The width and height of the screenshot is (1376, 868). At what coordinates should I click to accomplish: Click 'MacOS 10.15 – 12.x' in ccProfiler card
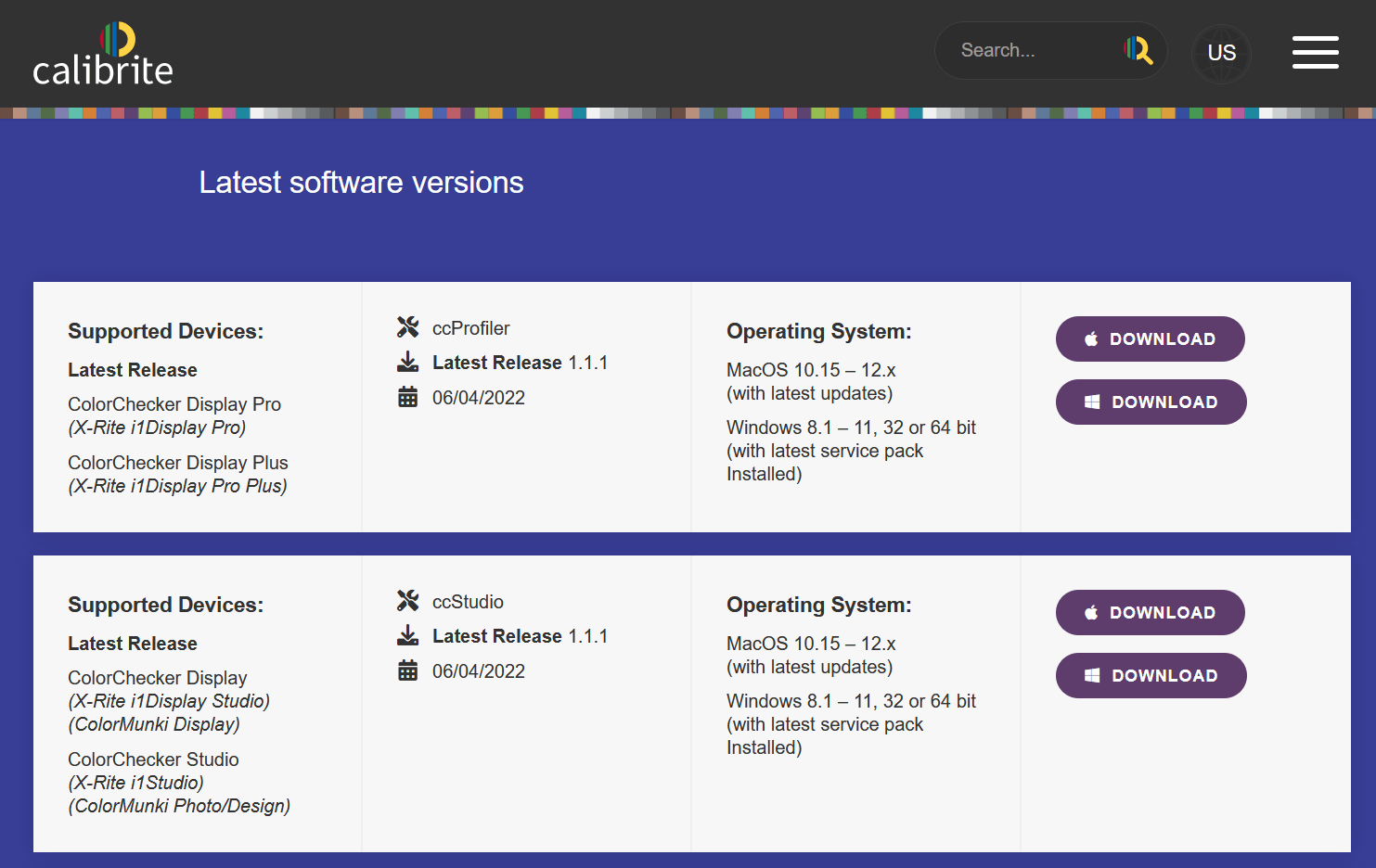pos(811,370)
